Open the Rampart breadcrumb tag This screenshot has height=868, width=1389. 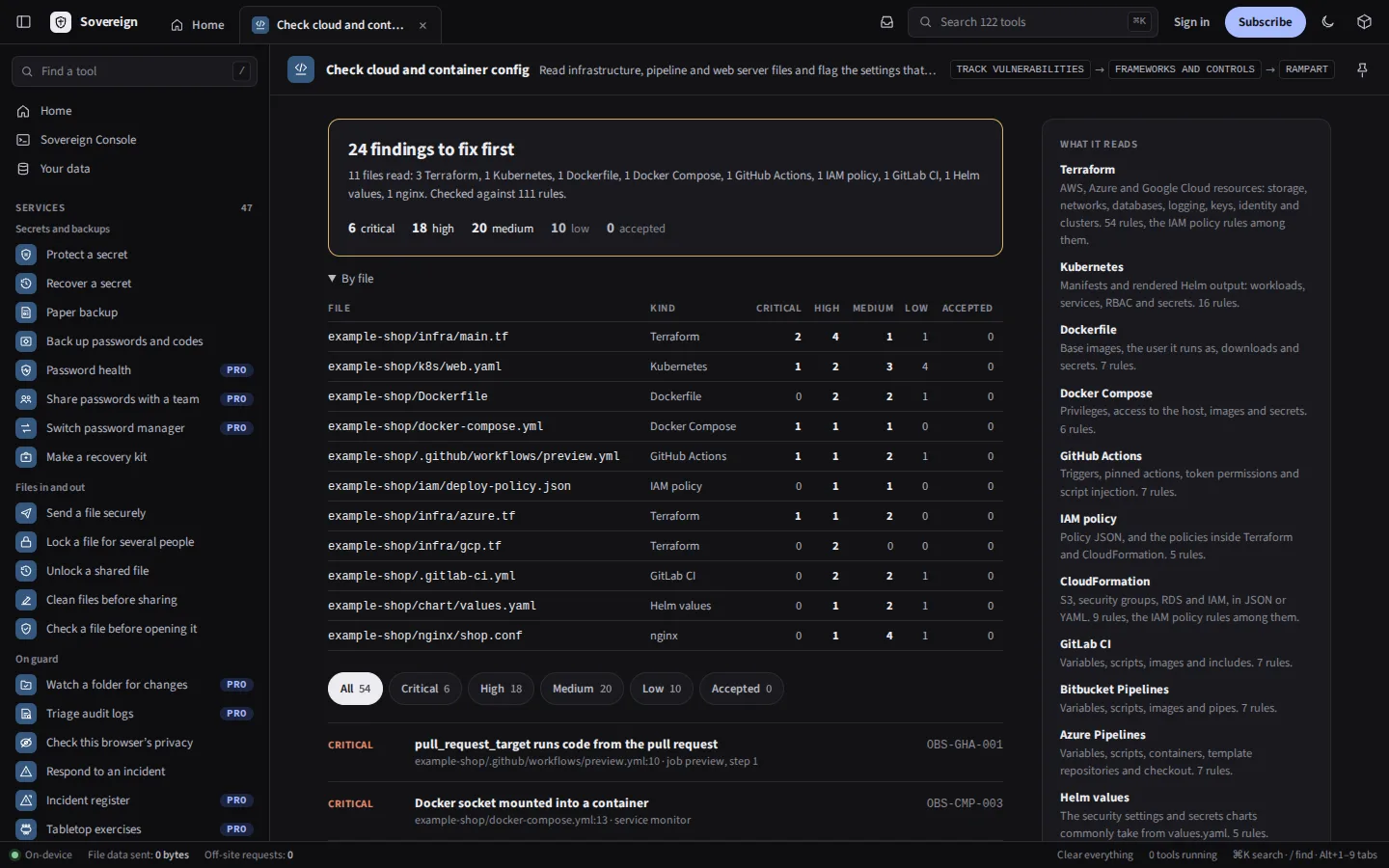pos(1307,69)
